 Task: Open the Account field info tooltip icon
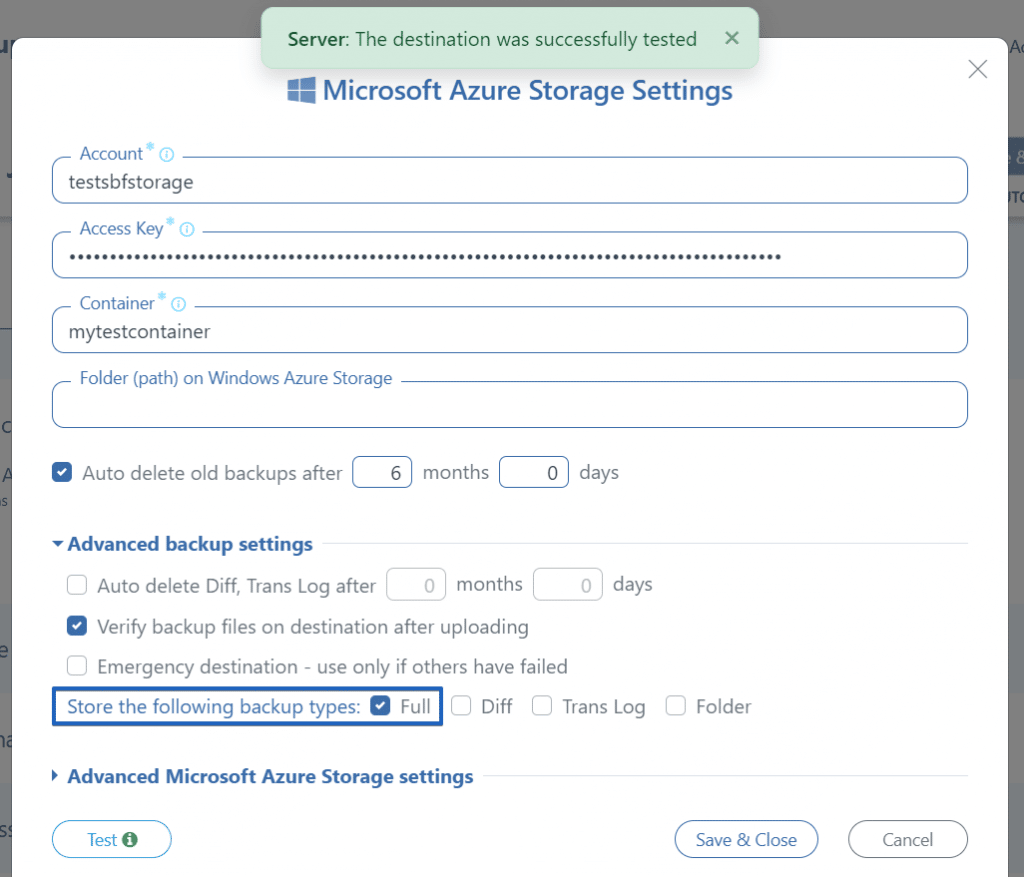(x=166, y=153)
